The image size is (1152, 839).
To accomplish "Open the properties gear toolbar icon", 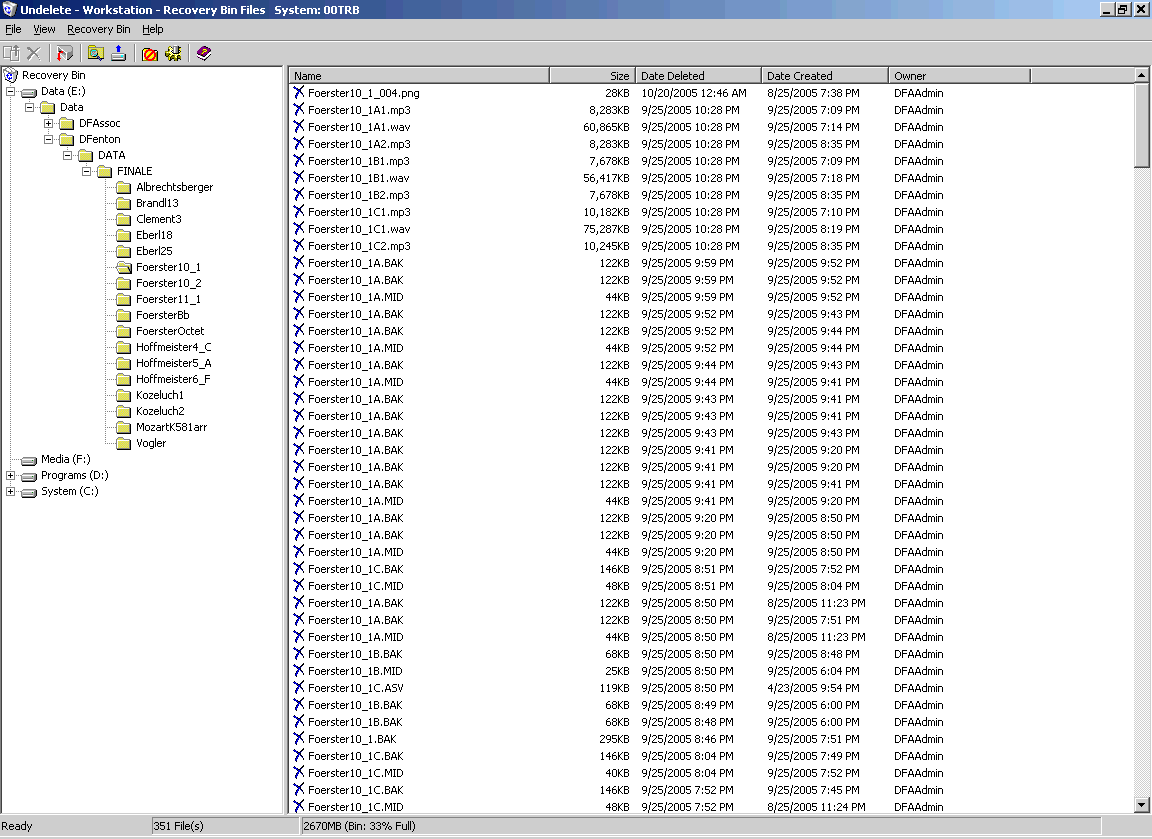I will pyautogui.click(x=174, y=53).
